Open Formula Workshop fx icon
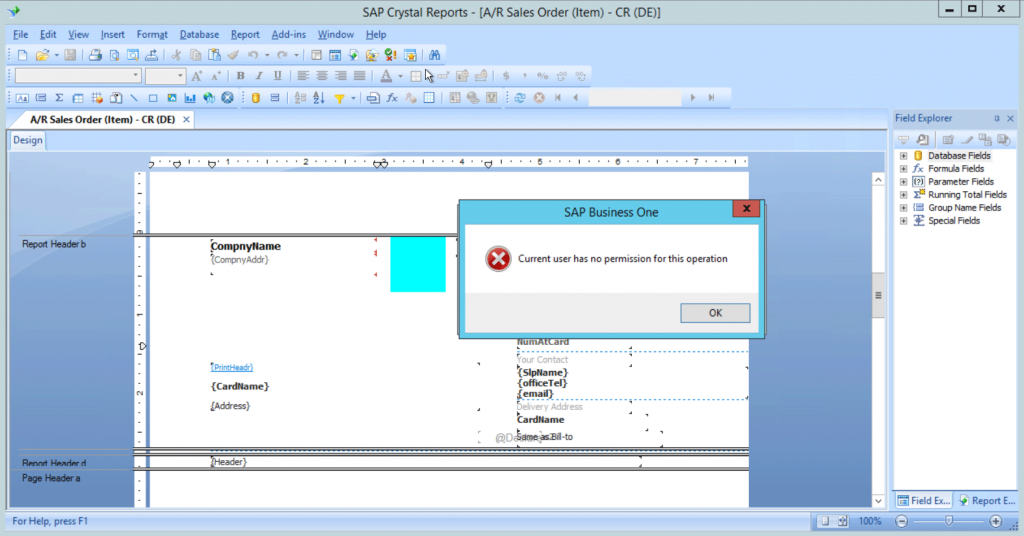1024x536 pixels. [392, 98]
